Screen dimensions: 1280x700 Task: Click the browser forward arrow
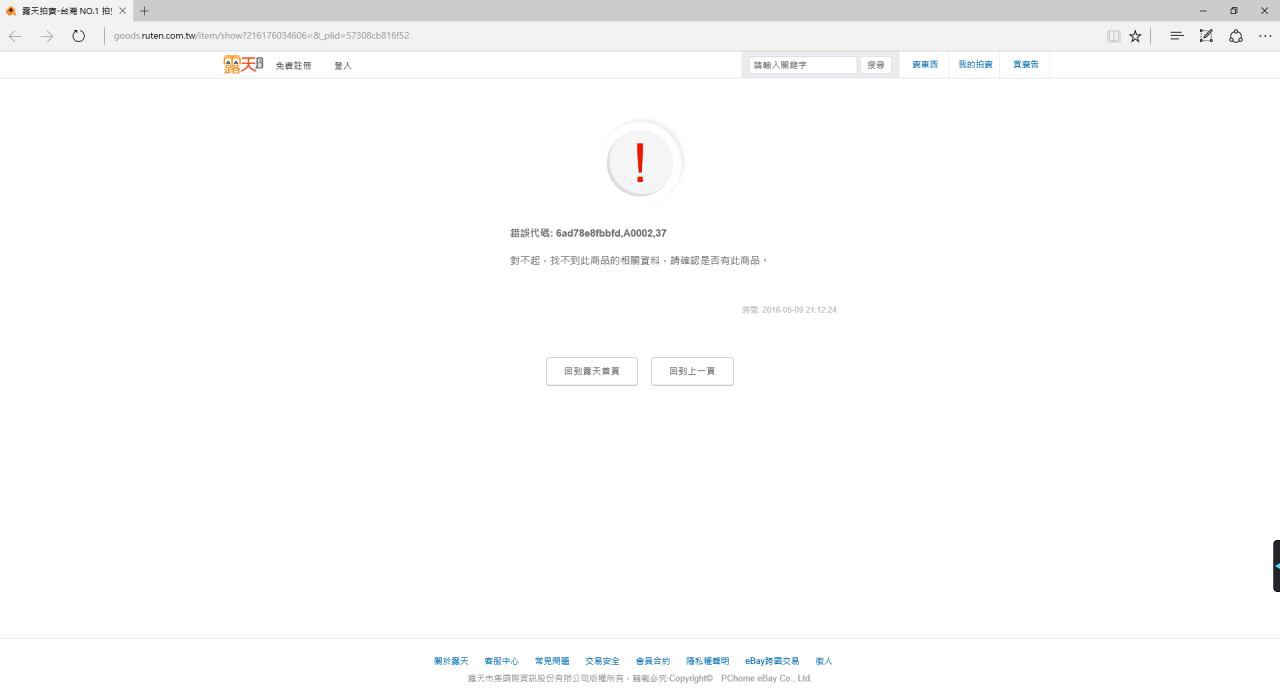pyautogui.click(x=47, y=36)
